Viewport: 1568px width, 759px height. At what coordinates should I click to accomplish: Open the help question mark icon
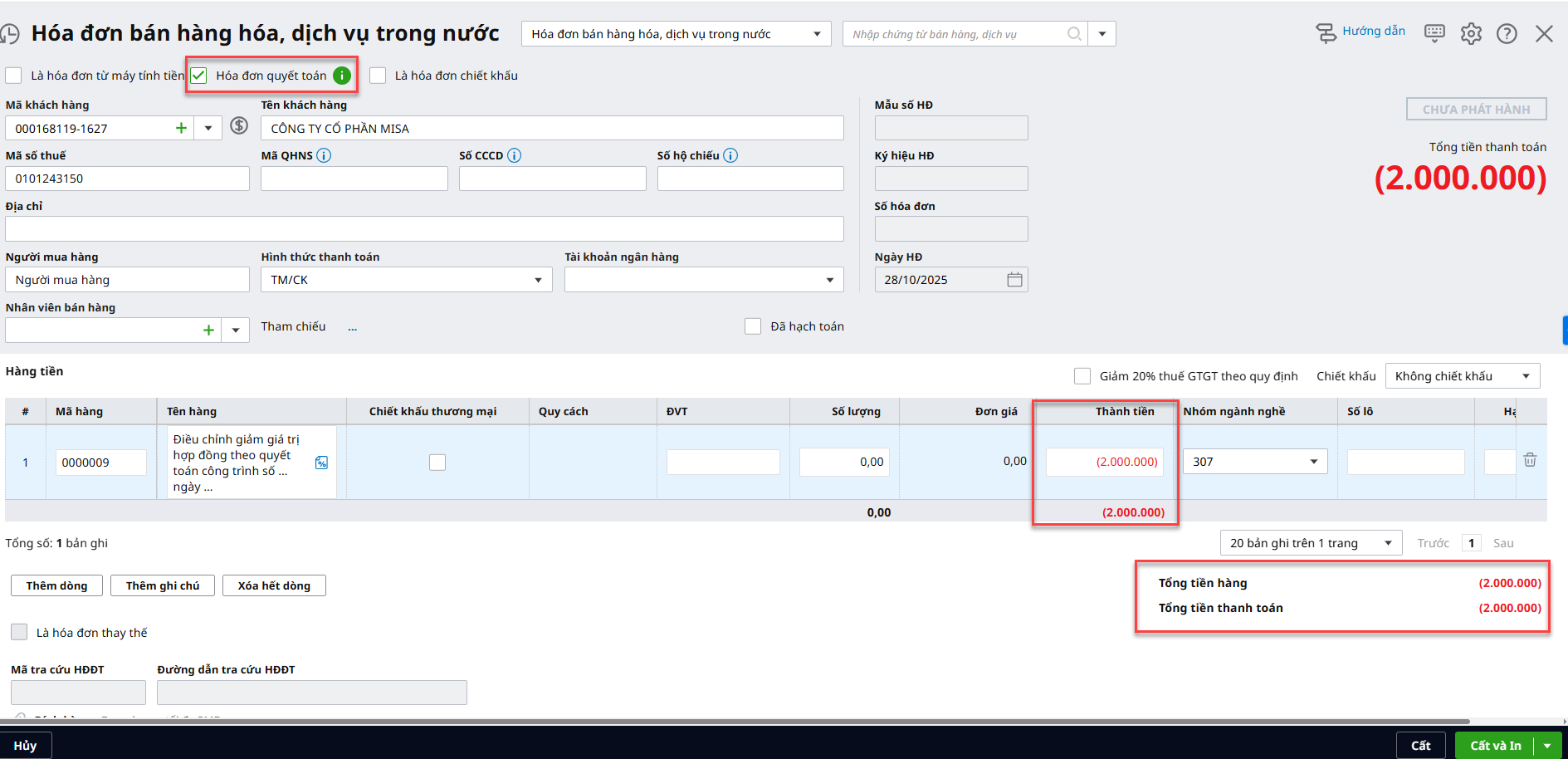click(x=1506, y=34)
